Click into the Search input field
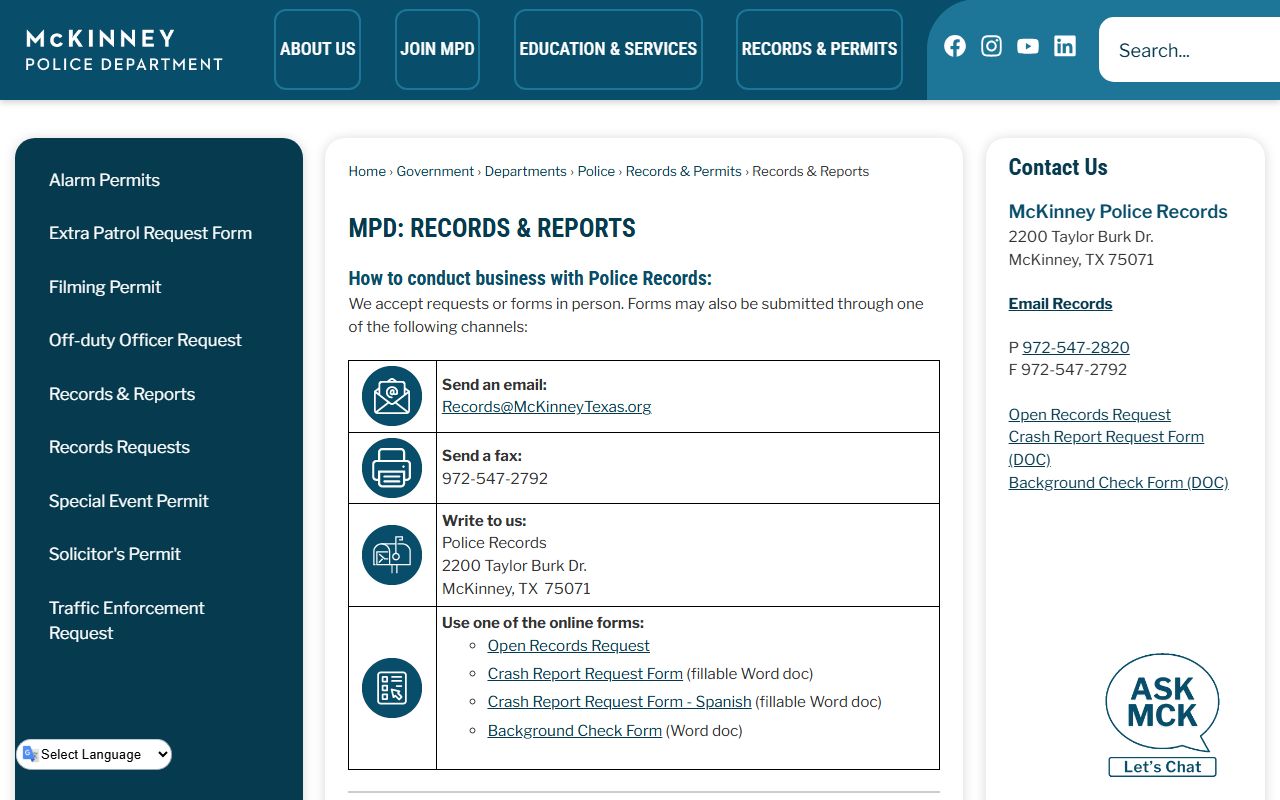The height and width of the screenshot is (800, 1280). tap(1190, 50)
